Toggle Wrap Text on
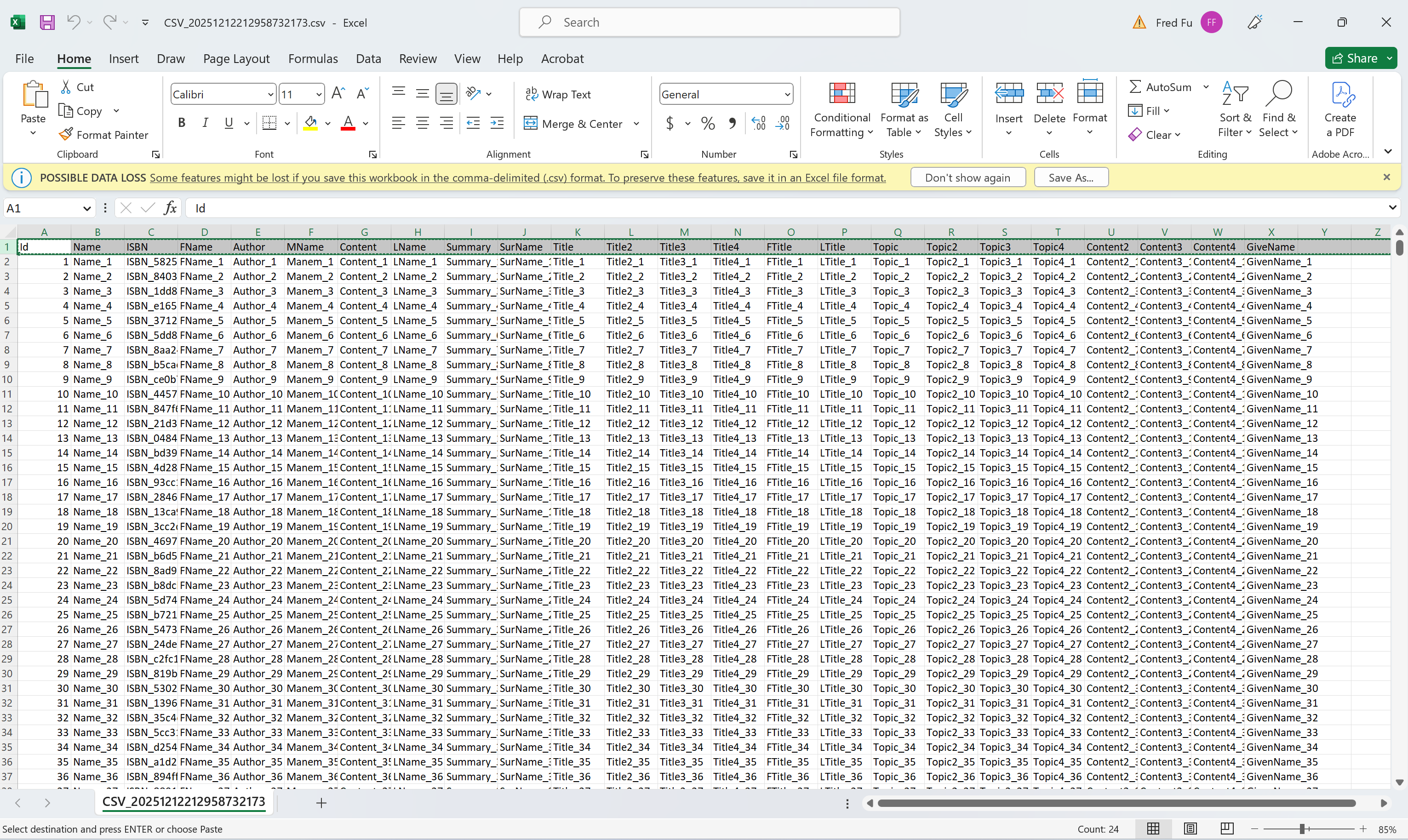 pyautogui.click(x=558, y=95)
